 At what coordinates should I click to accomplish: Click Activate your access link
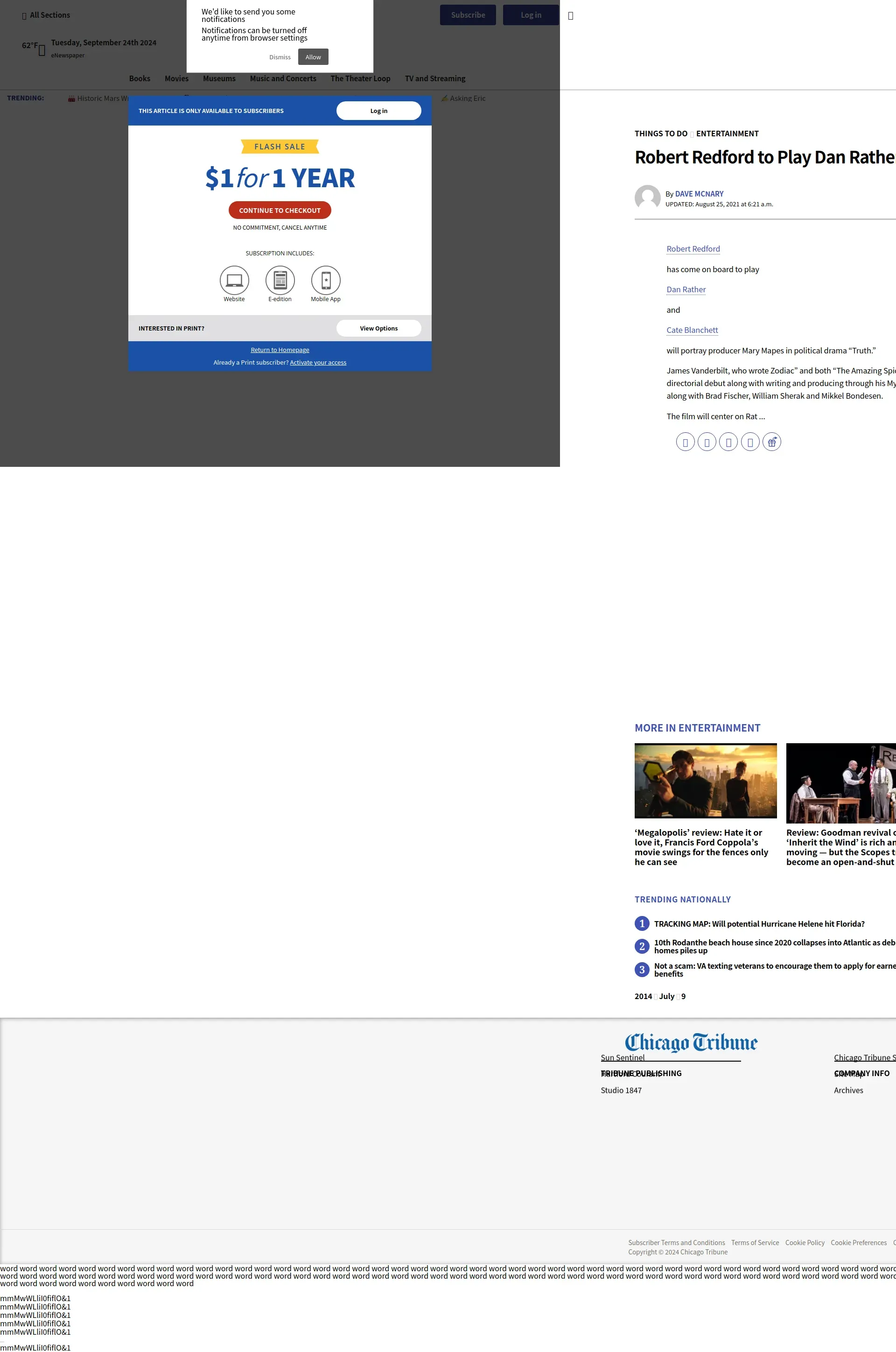click(x=318, y=362)
